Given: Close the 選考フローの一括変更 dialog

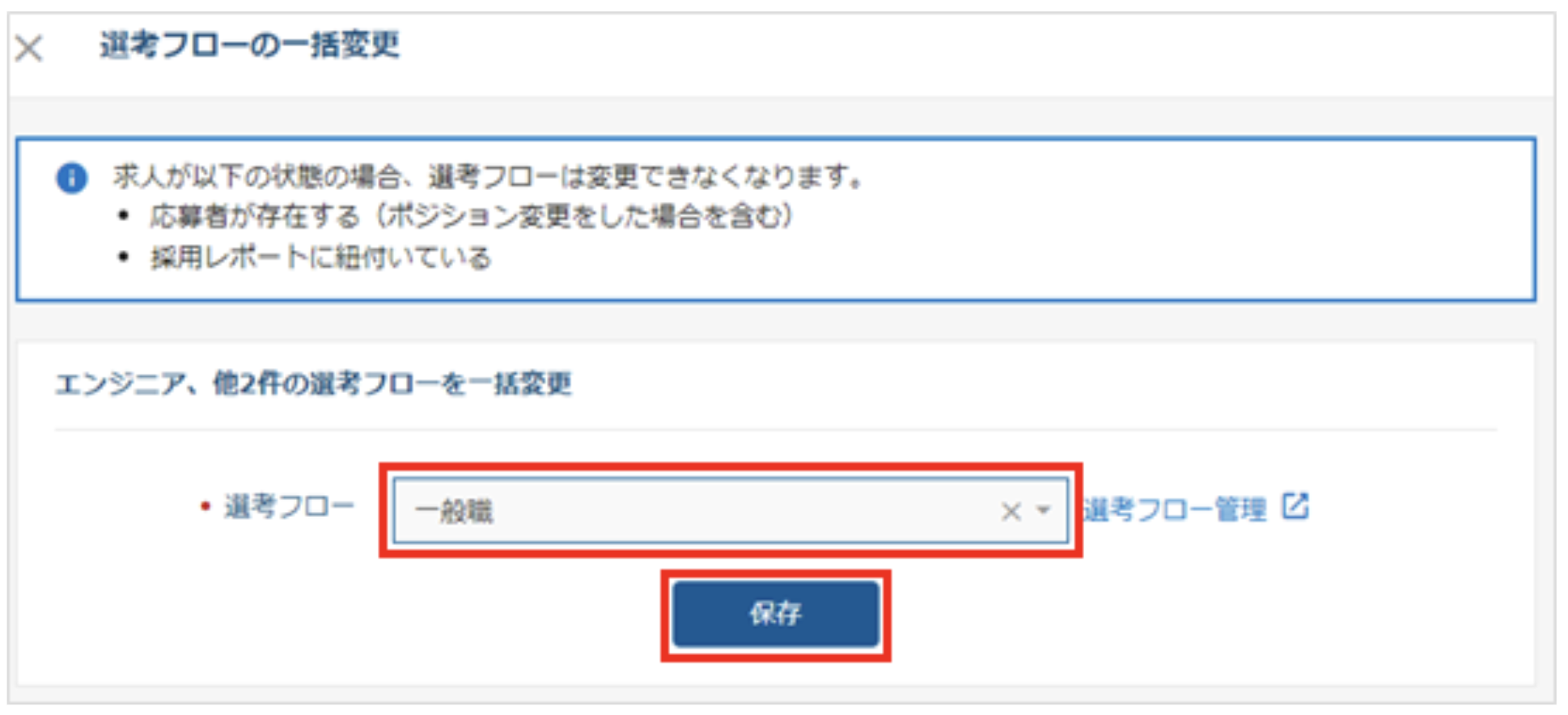Looking at the screenshot, I should [29, 49].
